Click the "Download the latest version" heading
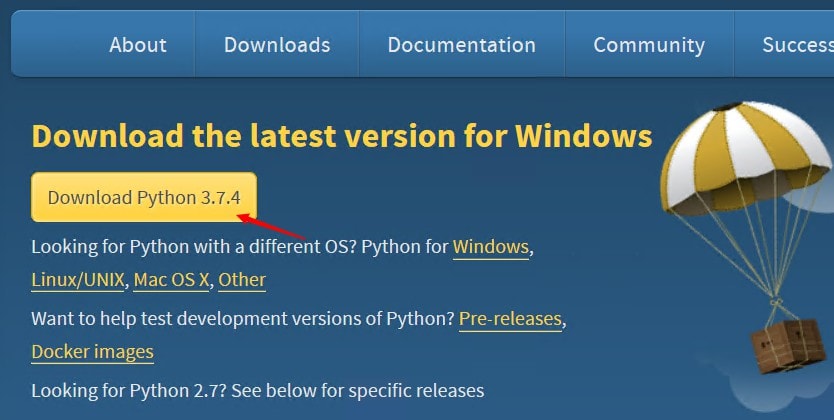The width and height of the screenshot is (834, 420). (x=341, y=136)
